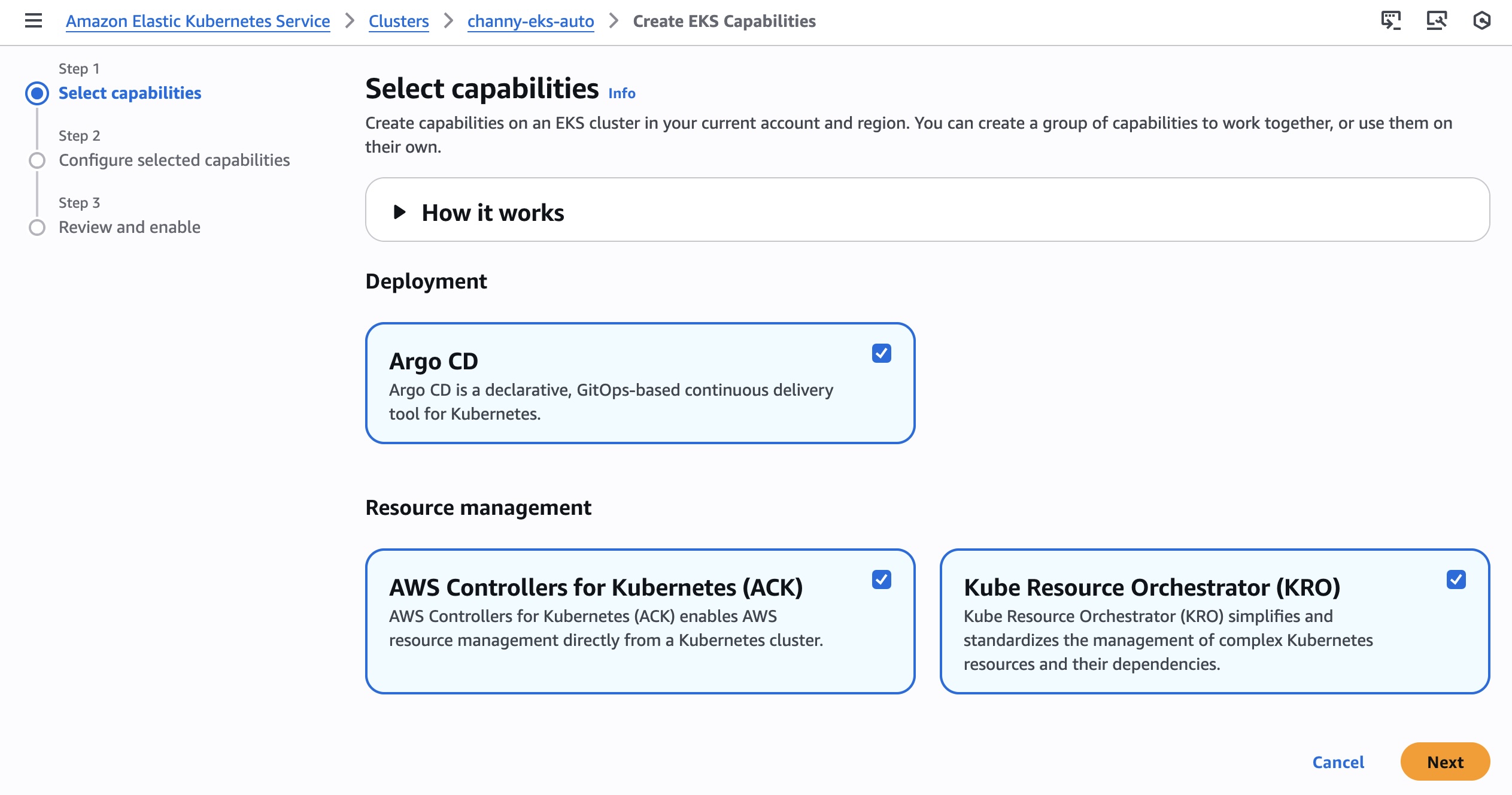The height and width of the screenshot is (795, 1512).
Task: Launch AWS CloudShell terminal icon
Action: click(x=1390, y=21)
